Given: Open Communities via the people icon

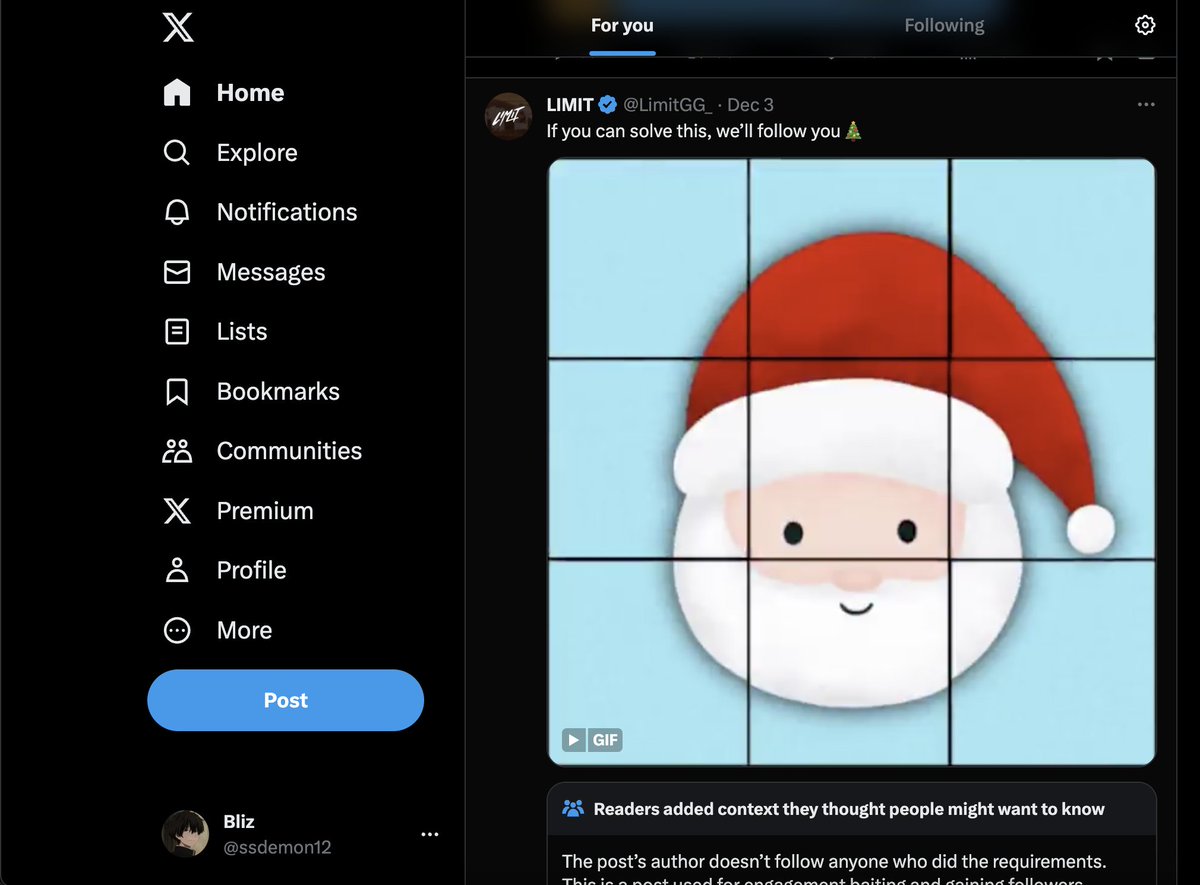Looking at the screenshot, I should pyautogui.click(x=177, y=451).
